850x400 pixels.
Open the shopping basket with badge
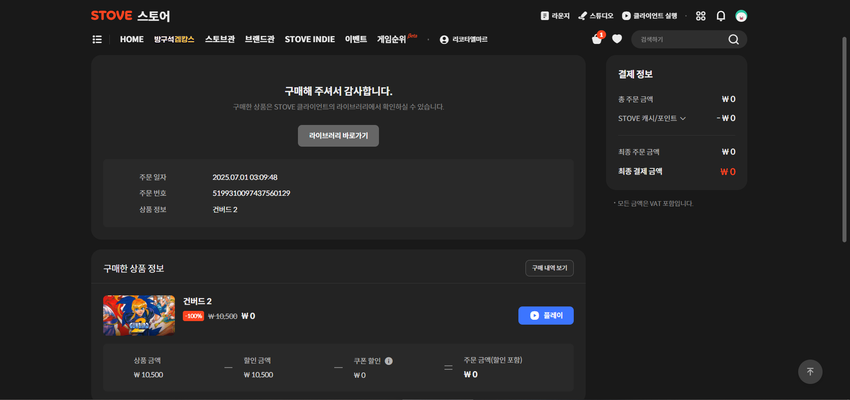point(597,38)
